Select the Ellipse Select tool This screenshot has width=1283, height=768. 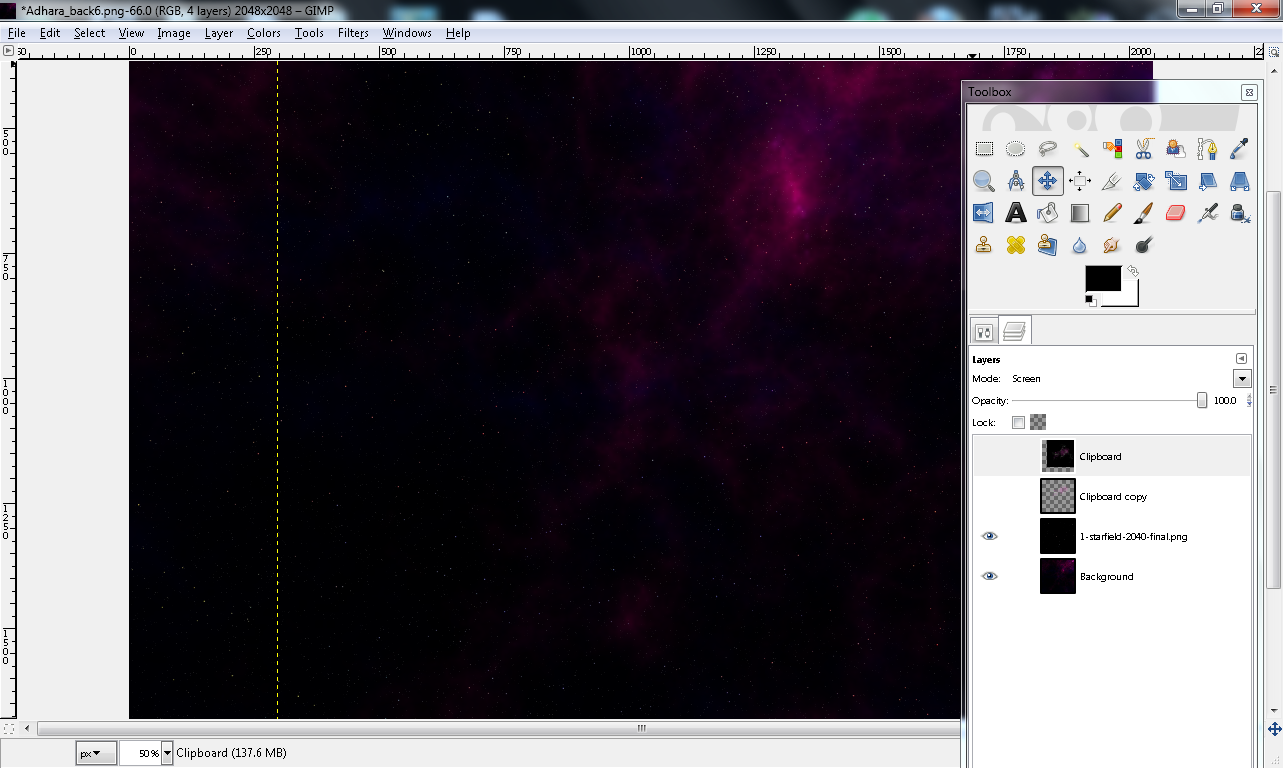click(1015, 149)
